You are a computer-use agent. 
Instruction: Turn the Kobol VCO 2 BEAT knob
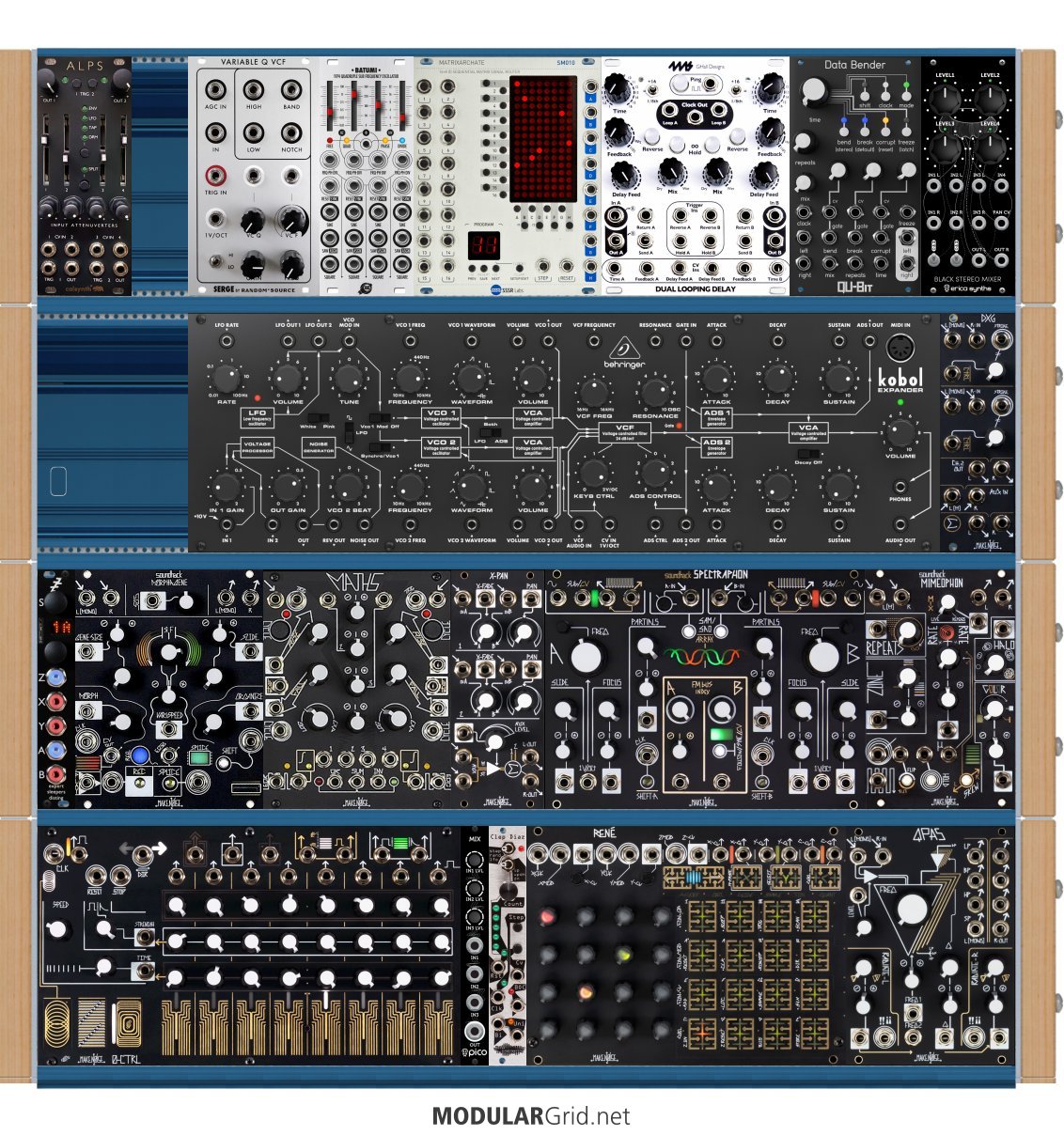tap(347, 487)
